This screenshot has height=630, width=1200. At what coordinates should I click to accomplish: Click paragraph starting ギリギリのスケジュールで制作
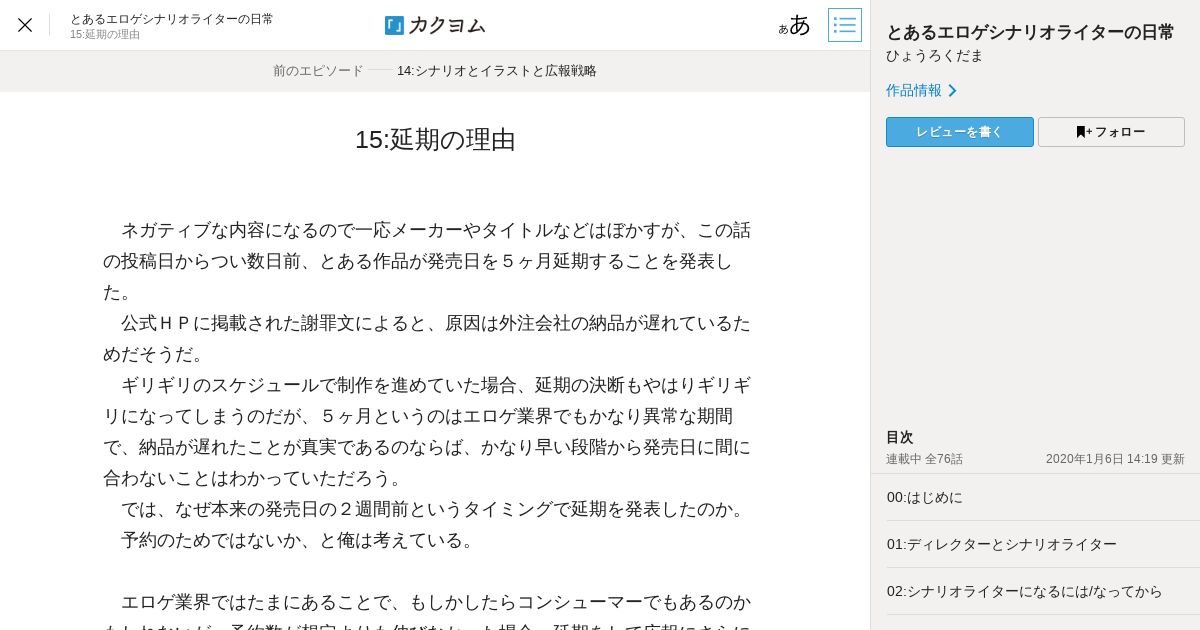[x=427, y=431]
